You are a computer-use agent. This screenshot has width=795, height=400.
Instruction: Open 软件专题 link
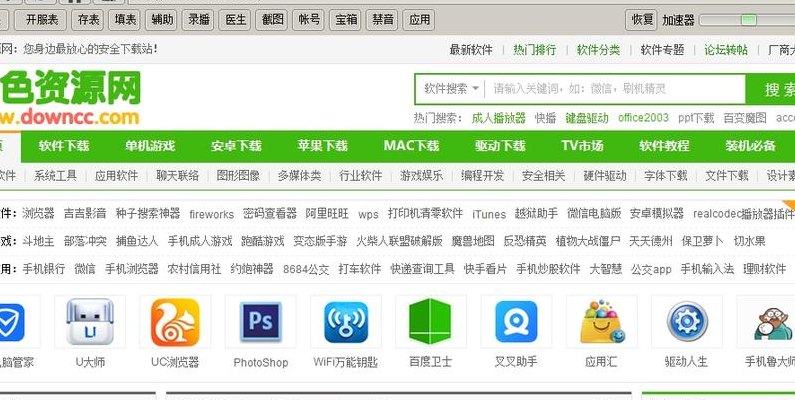click(x=662, y=50)
